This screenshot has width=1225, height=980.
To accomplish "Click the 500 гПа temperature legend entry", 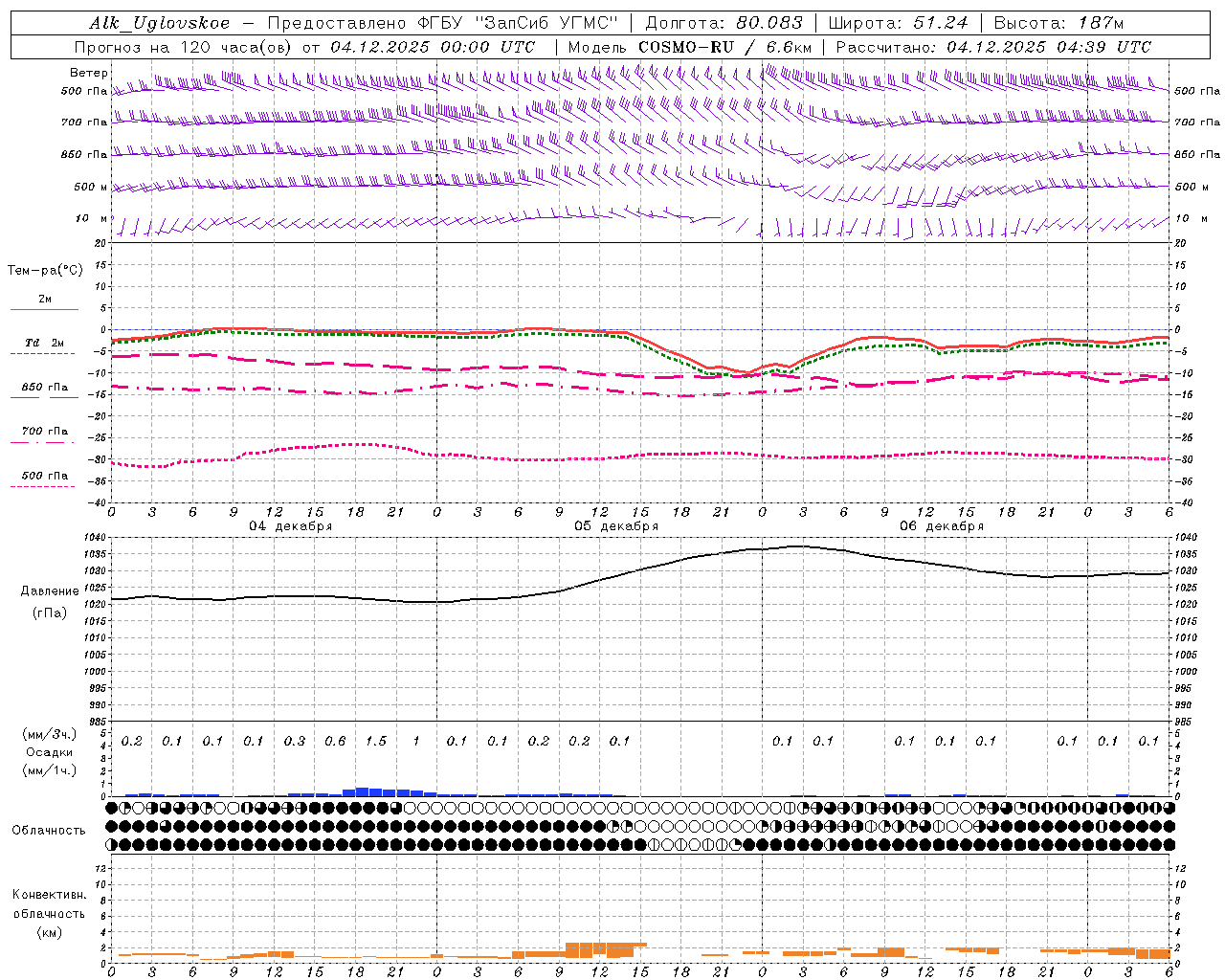I will [x=45, y=476].
